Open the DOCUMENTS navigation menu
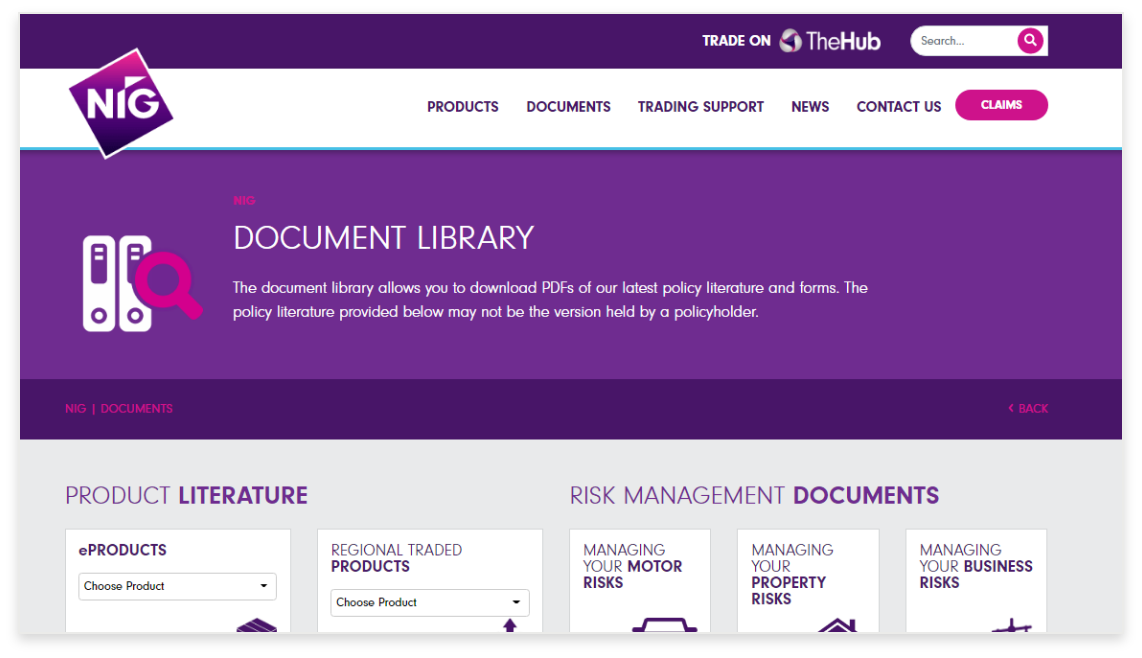This screenshot has height=658, width=1142. pos(568,106)
